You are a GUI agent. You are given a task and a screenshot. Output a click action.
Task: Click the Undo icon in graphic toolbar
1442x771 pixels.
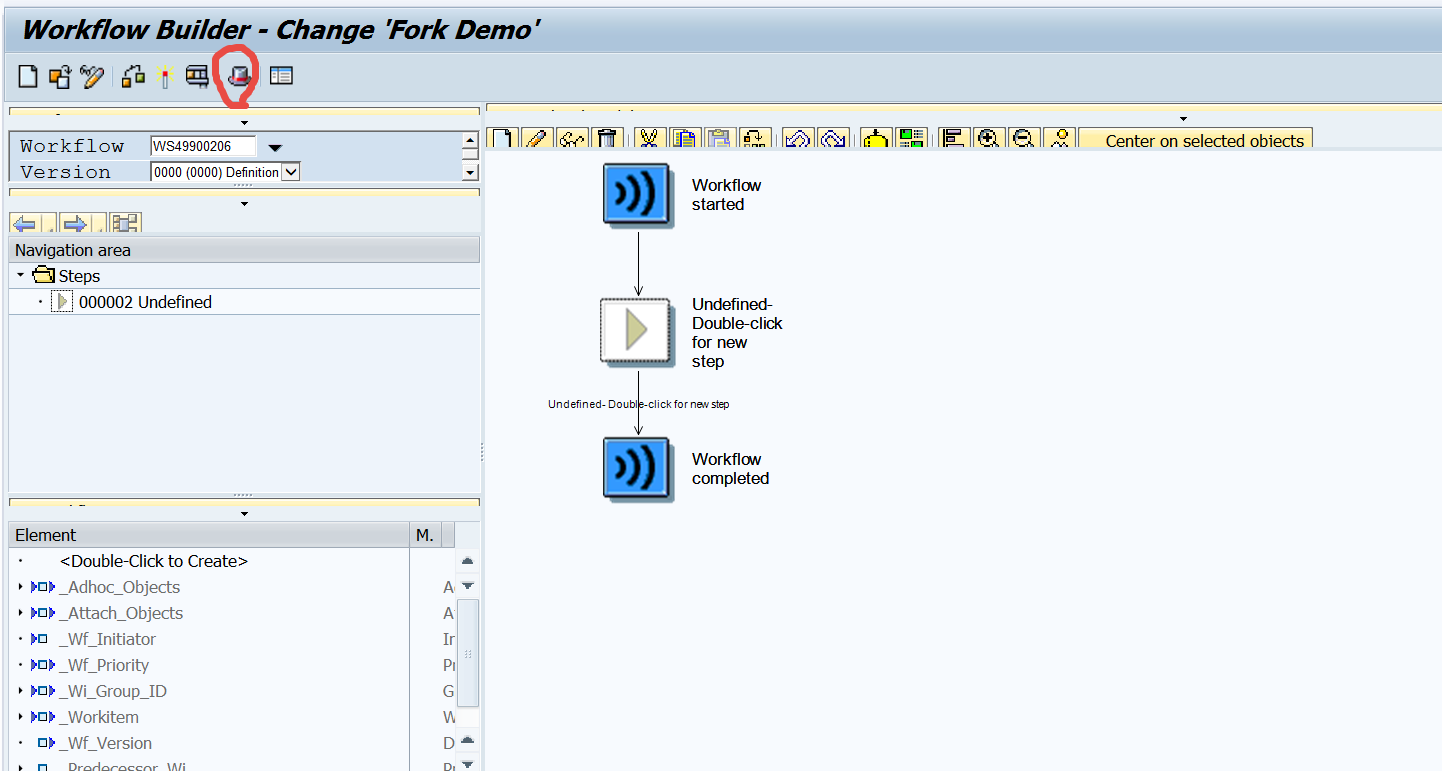(x=797, y=139)
